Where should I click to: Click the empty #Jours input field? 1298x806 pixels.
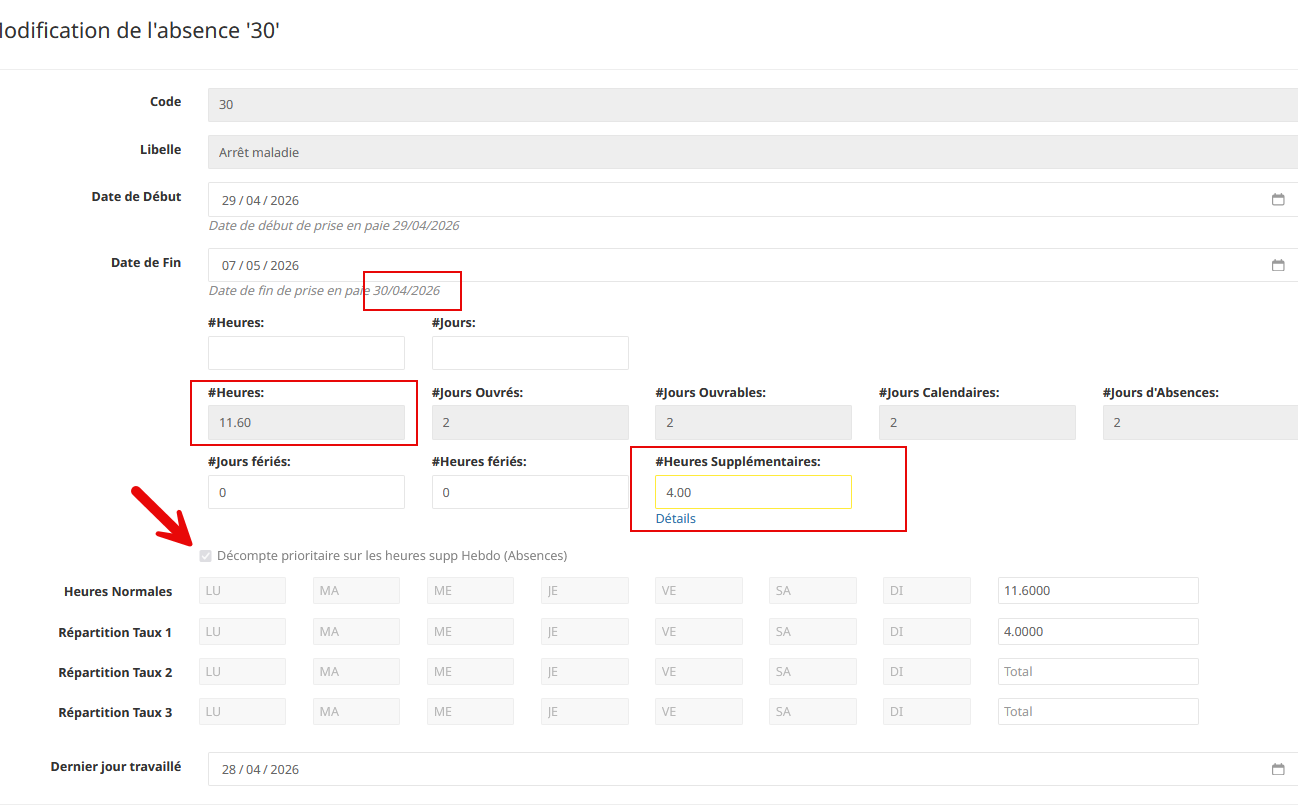[x=530, y=353]
